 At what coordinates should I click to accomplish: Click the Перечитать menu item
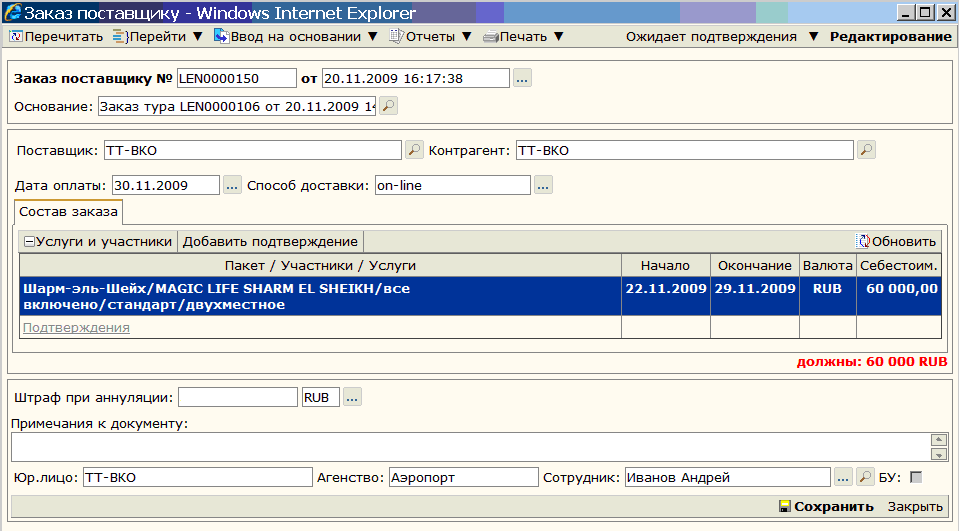56,37
